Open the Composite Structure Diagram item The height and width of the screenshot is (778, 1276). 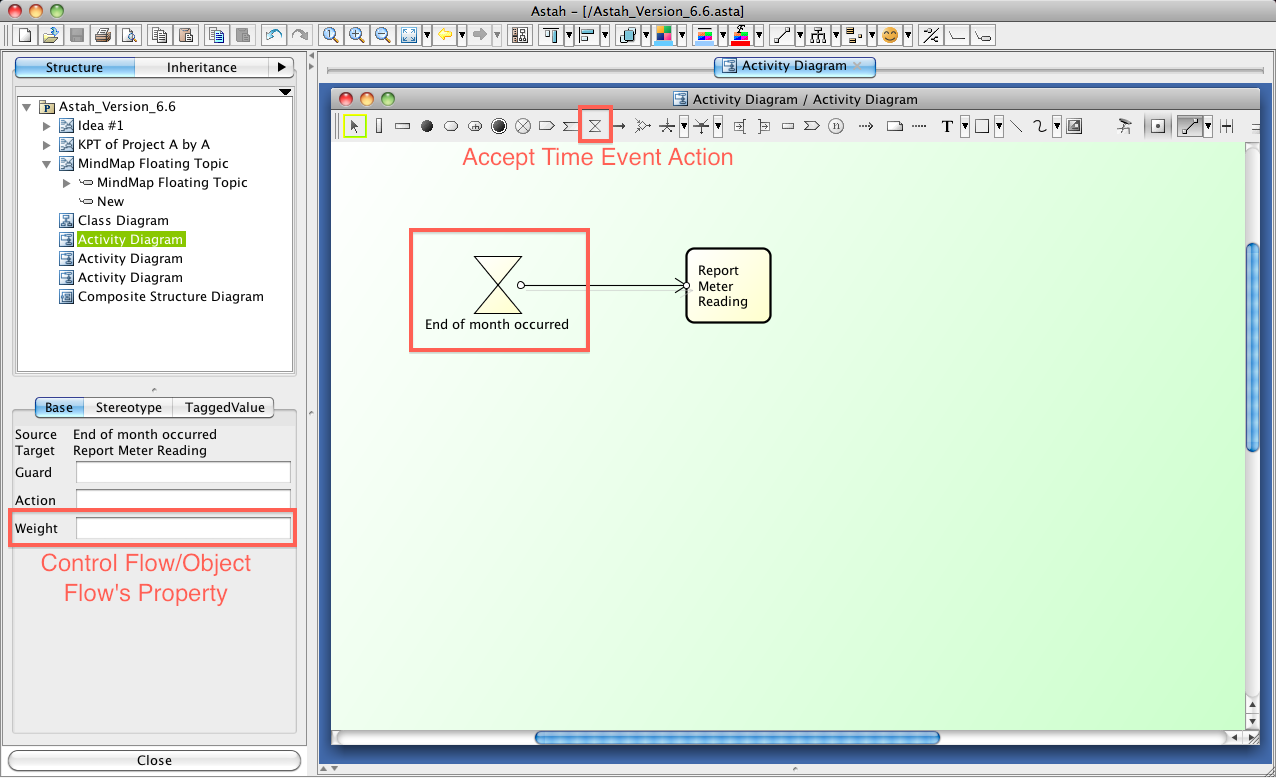coord(170,297)
